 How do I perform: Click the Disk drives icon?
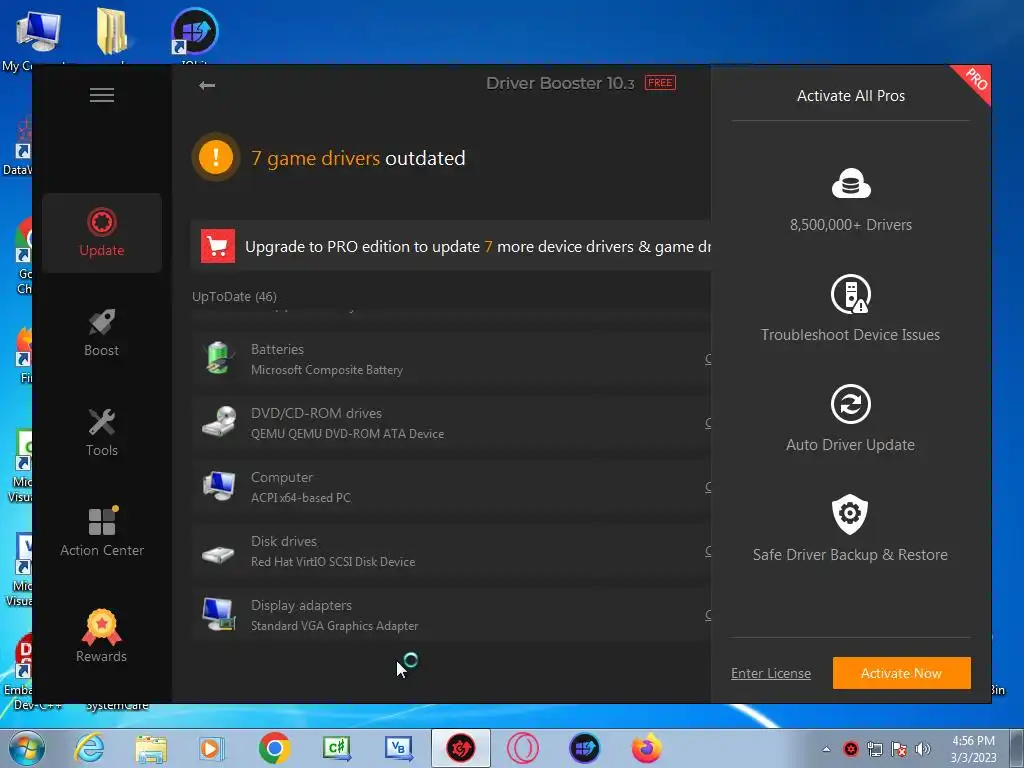tap(218, 555)
